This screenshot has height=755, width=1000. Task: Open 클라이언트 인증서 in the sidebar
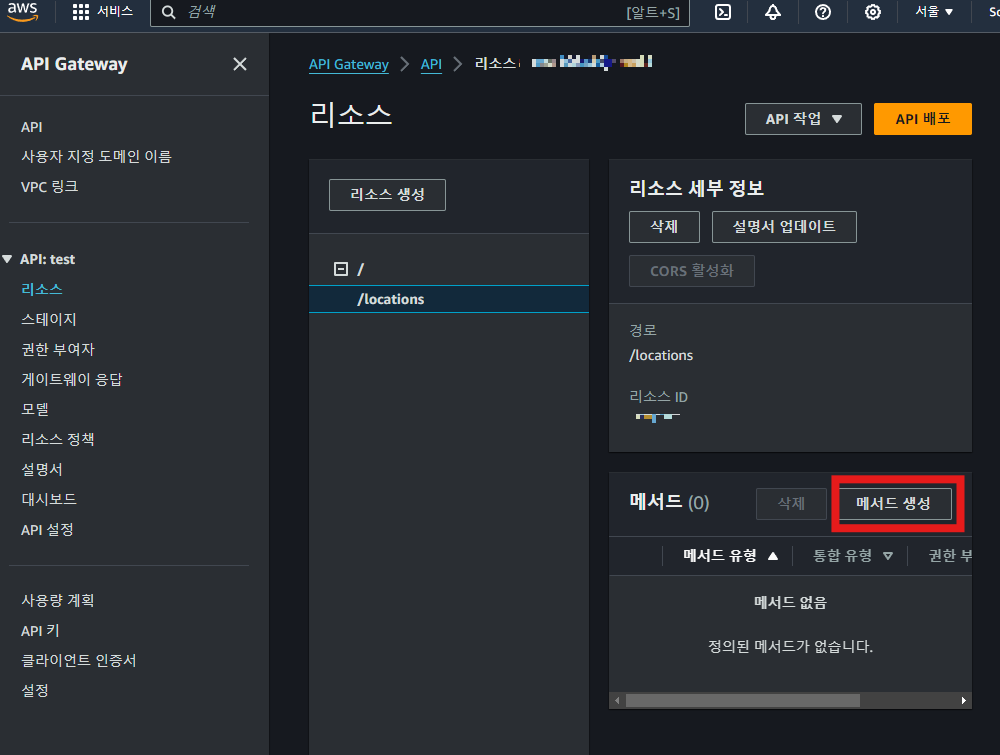click(79, 661)
